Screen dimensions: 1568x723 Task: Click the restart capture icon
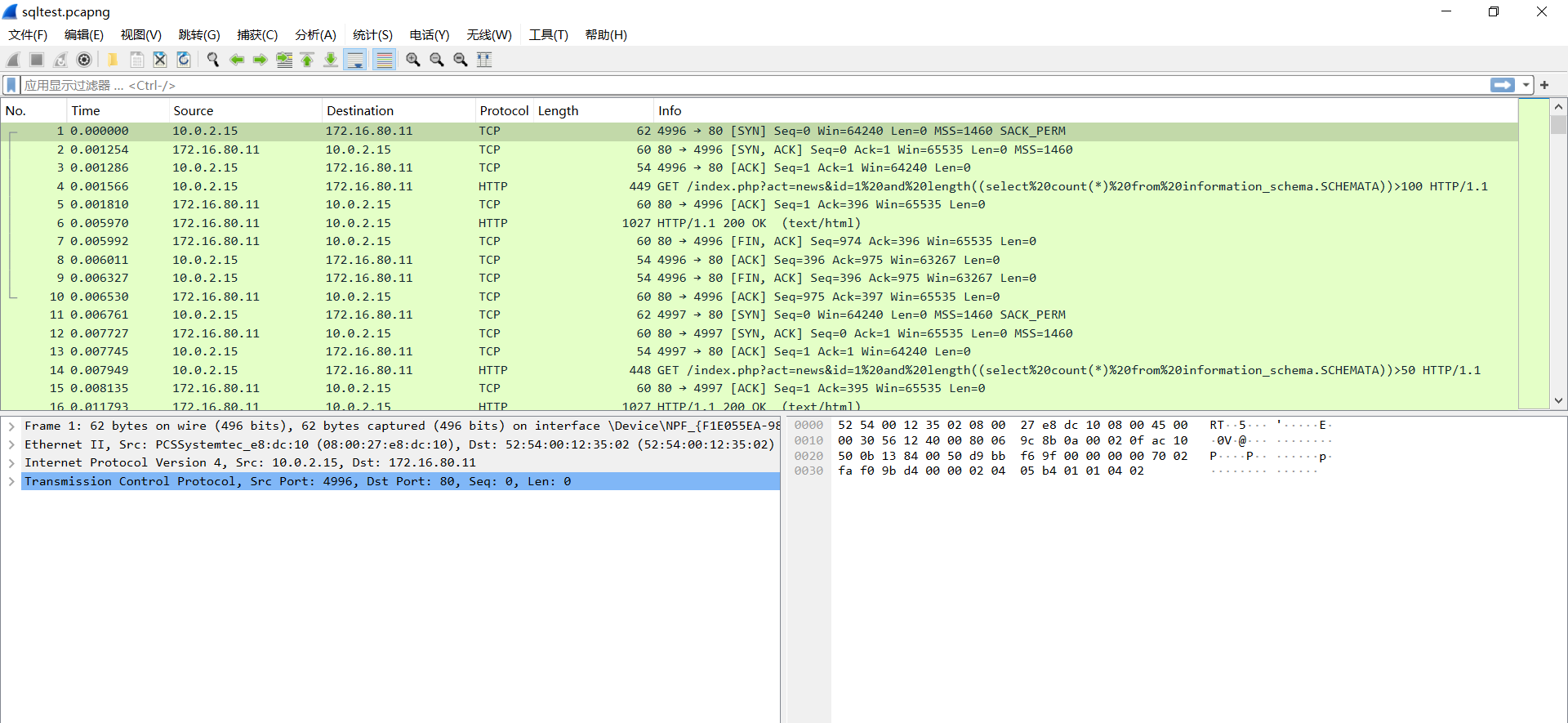(60, 60)
